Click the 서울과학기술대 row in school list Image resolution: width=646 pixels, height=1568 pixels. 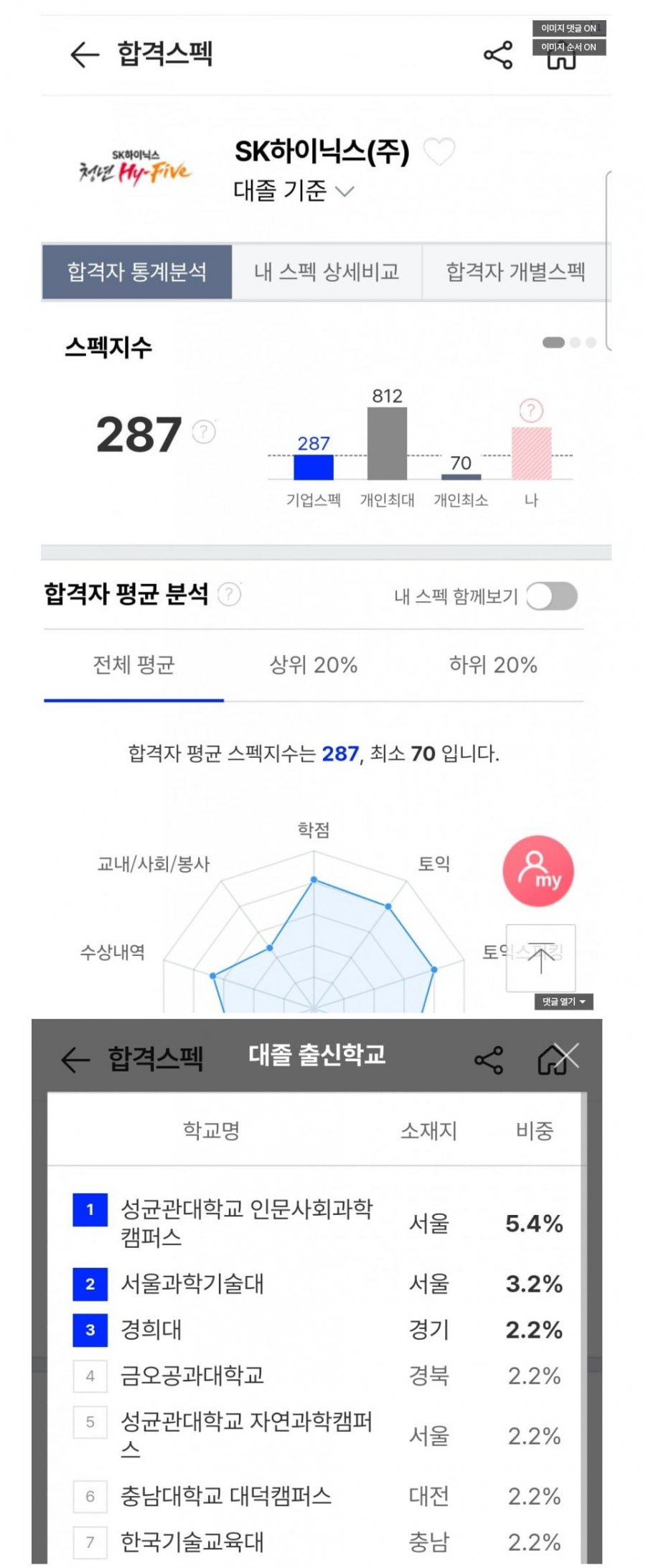pyautogui.click(x=192, y=1283)
